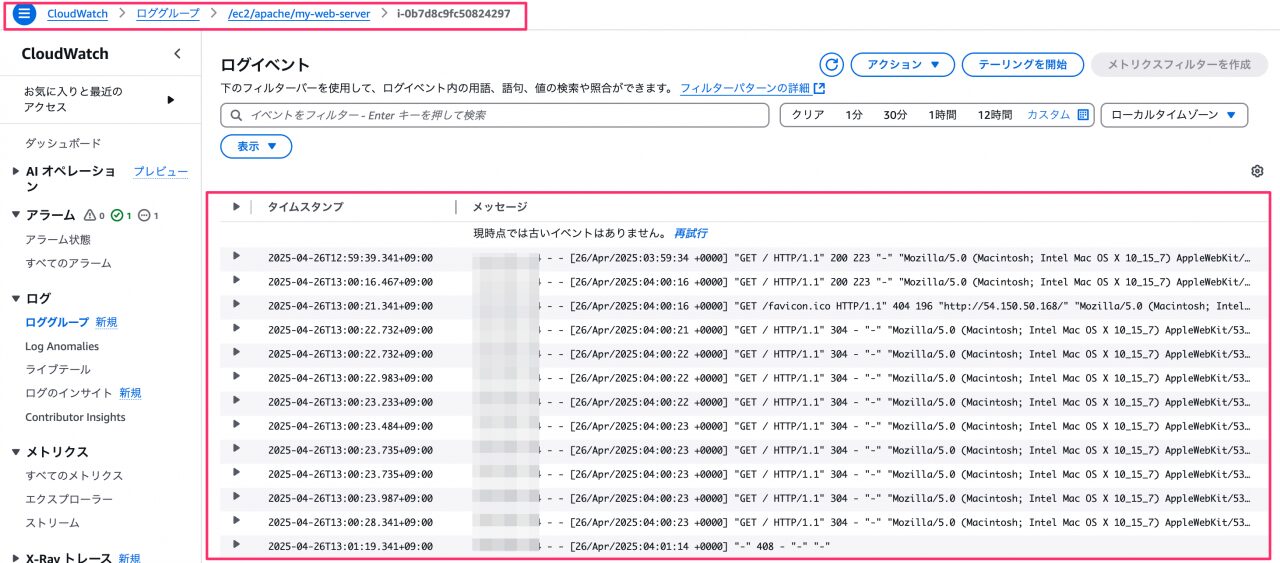1280x563 pixels.
Task: Click メトリクスフィルターを作成 button
Action: pyautogui.click(x=1180, y=64)
